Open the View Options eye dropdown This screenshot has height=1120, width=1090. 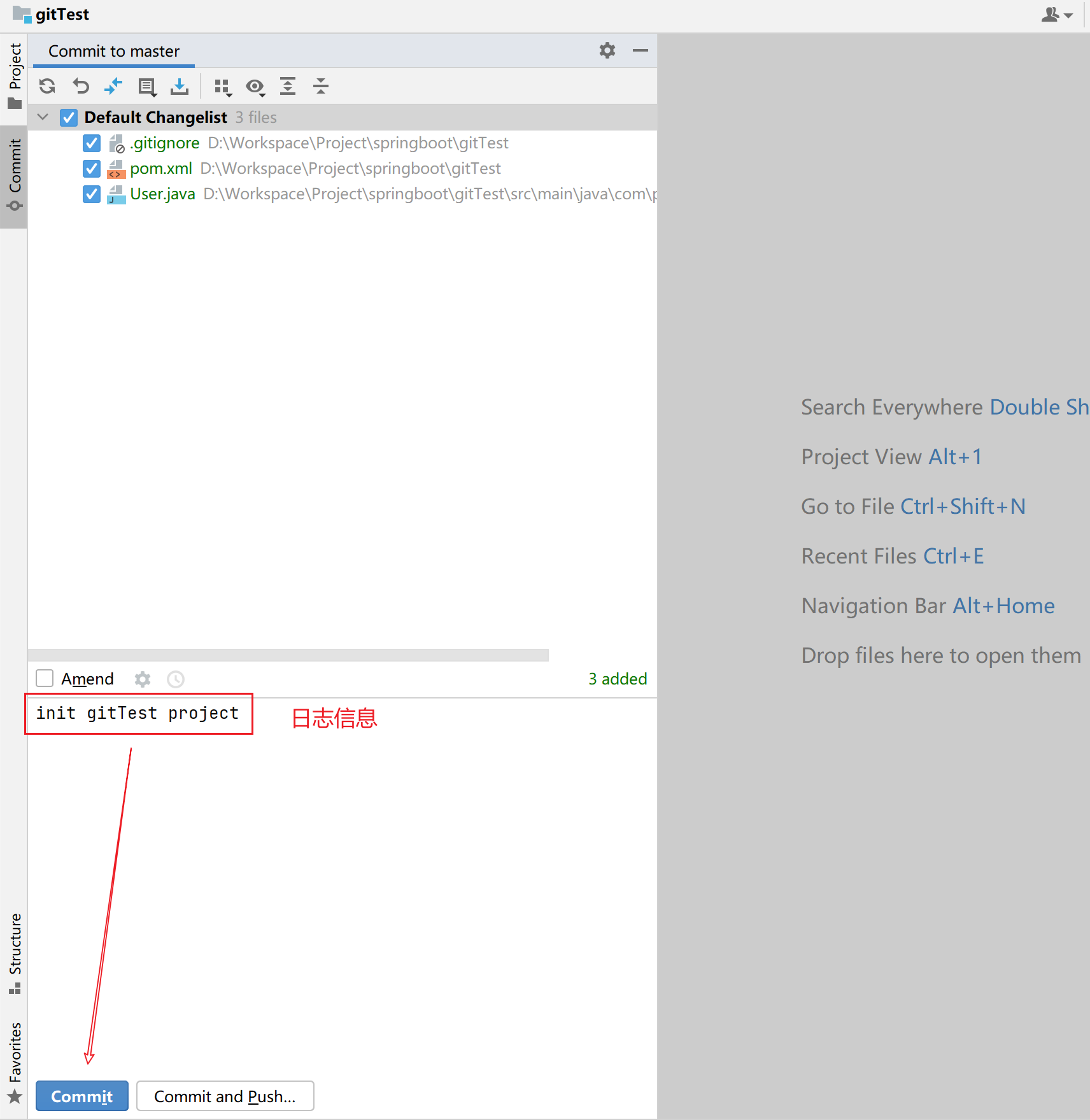pyautogui.click(x=255, y=87)
